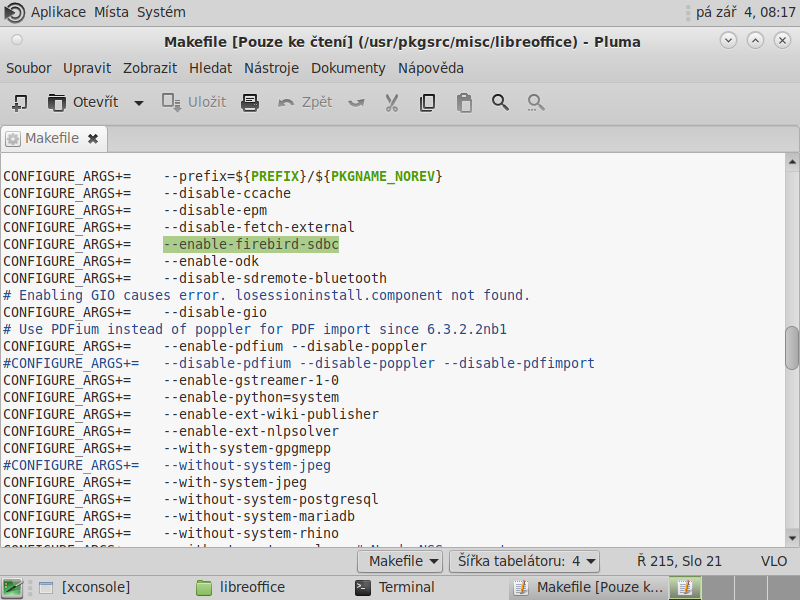Create a new document with toolbar icon
This screenshot has width=800, height=600.
20,103
